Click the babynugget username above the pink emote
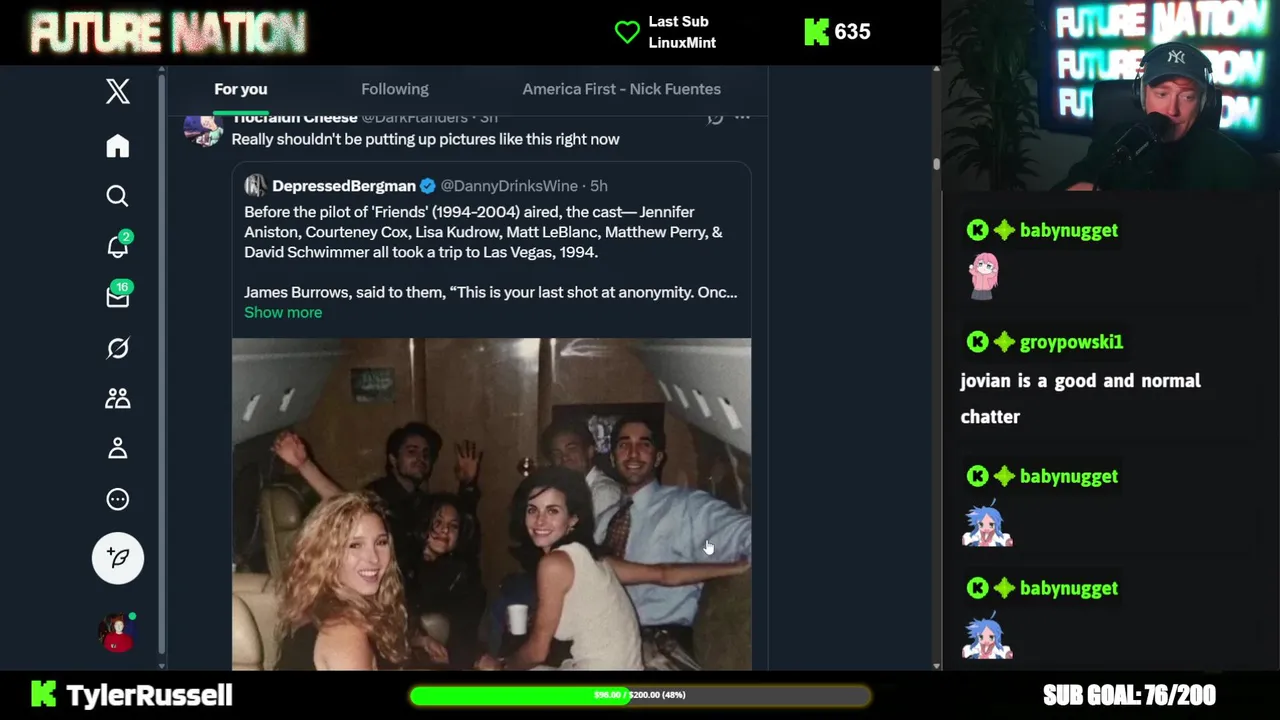The height and width of the screenshot is (720, 1280). point(1068,231)
